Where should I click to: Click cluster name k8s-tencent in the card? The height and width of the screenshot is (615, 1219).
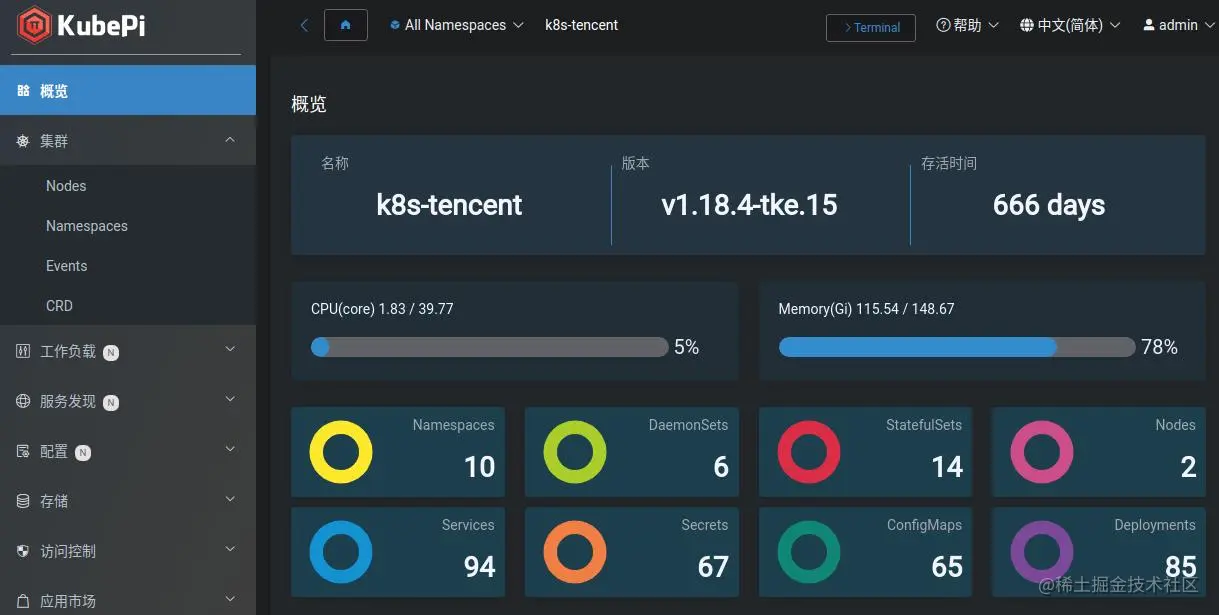pyautogui.click(x=449, y=205)
